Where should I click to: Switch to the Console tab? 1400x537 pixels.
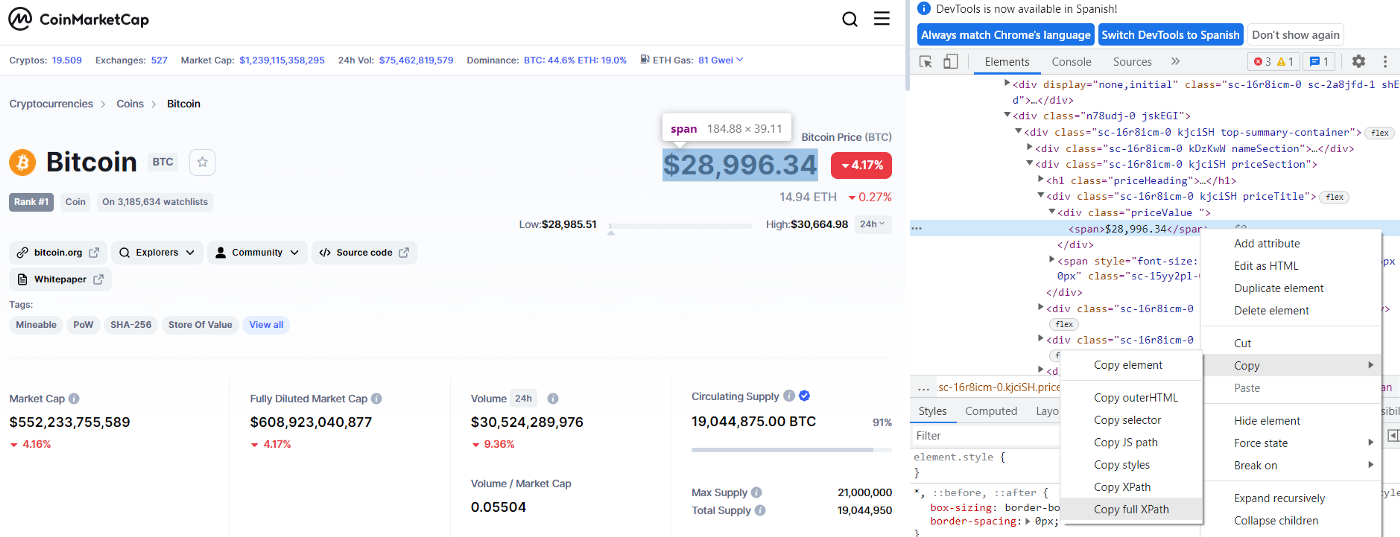click(x=1071, y=62)
